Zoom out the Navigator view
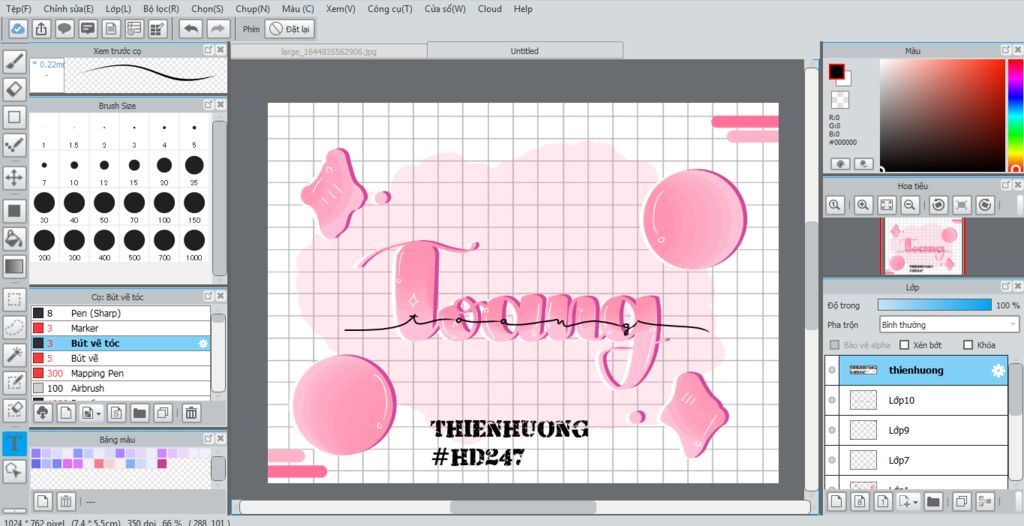Viewport: 1024px width, 526px height. click(x=908, y=205)
